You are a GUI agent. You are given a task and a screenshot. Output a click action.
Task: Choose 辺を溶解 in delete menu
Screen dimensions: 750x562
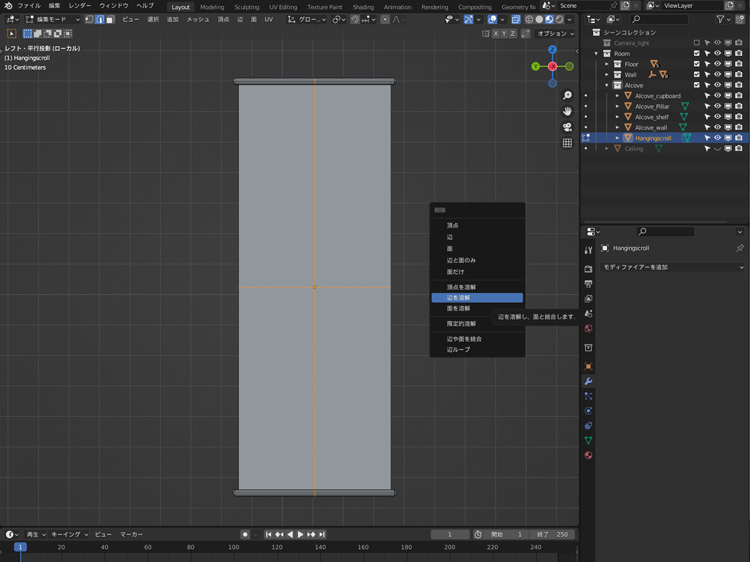[476, 298]
